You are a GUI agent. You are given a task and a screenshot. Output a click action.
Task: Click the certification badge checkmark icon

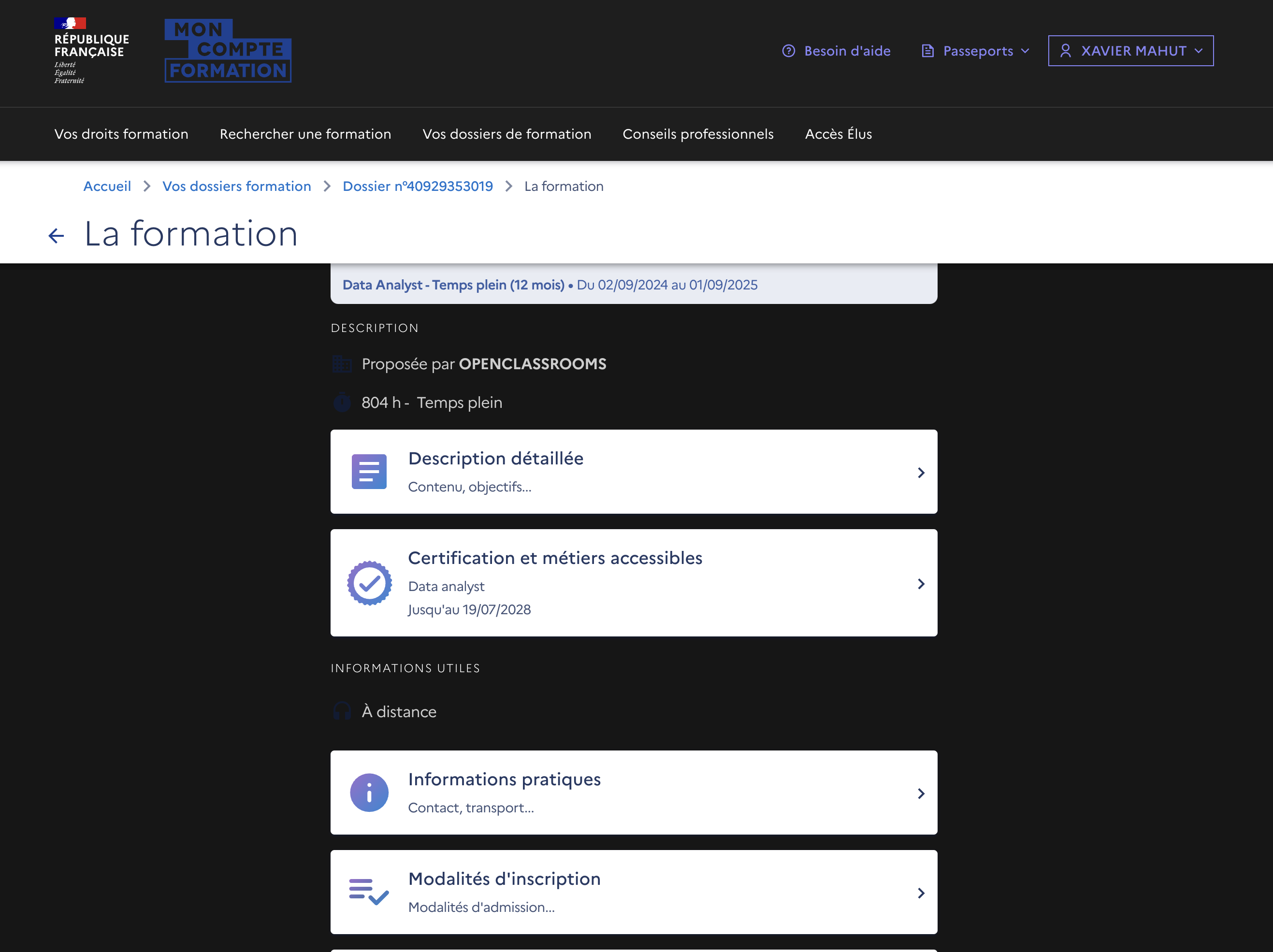click(369, 583)
